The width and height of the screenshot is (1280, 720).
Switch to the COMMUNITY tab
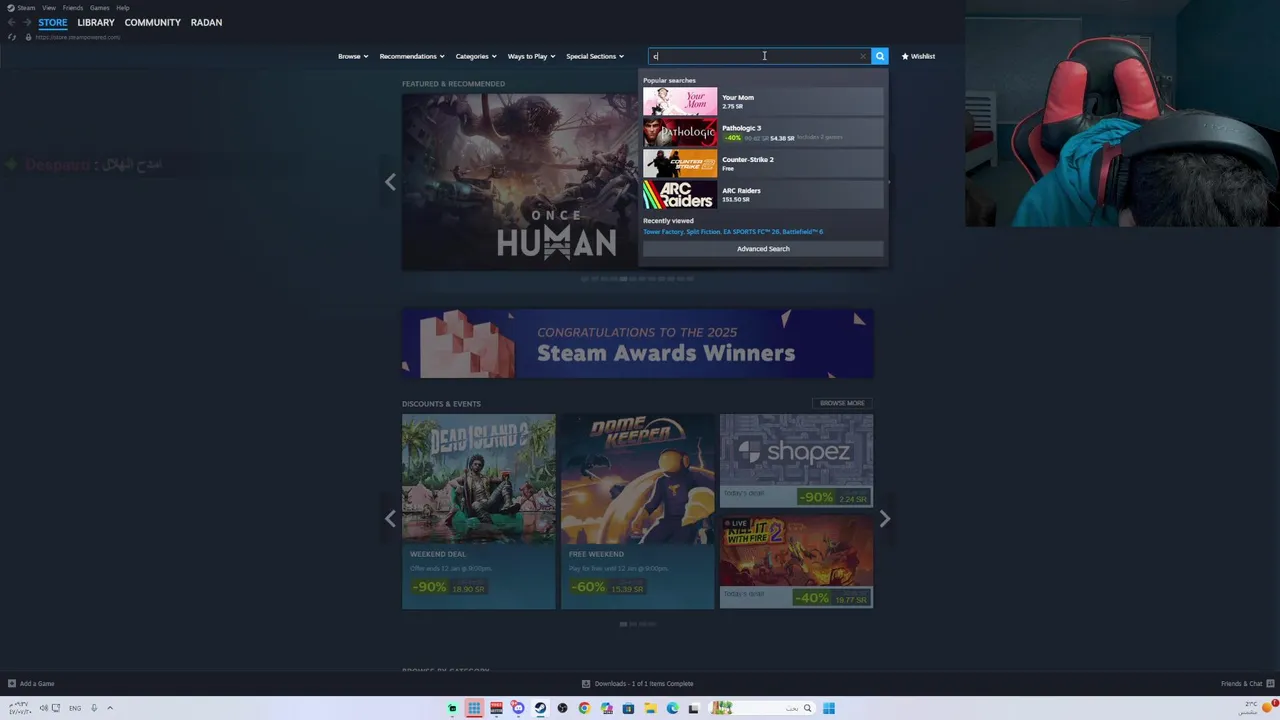point(153,22)
